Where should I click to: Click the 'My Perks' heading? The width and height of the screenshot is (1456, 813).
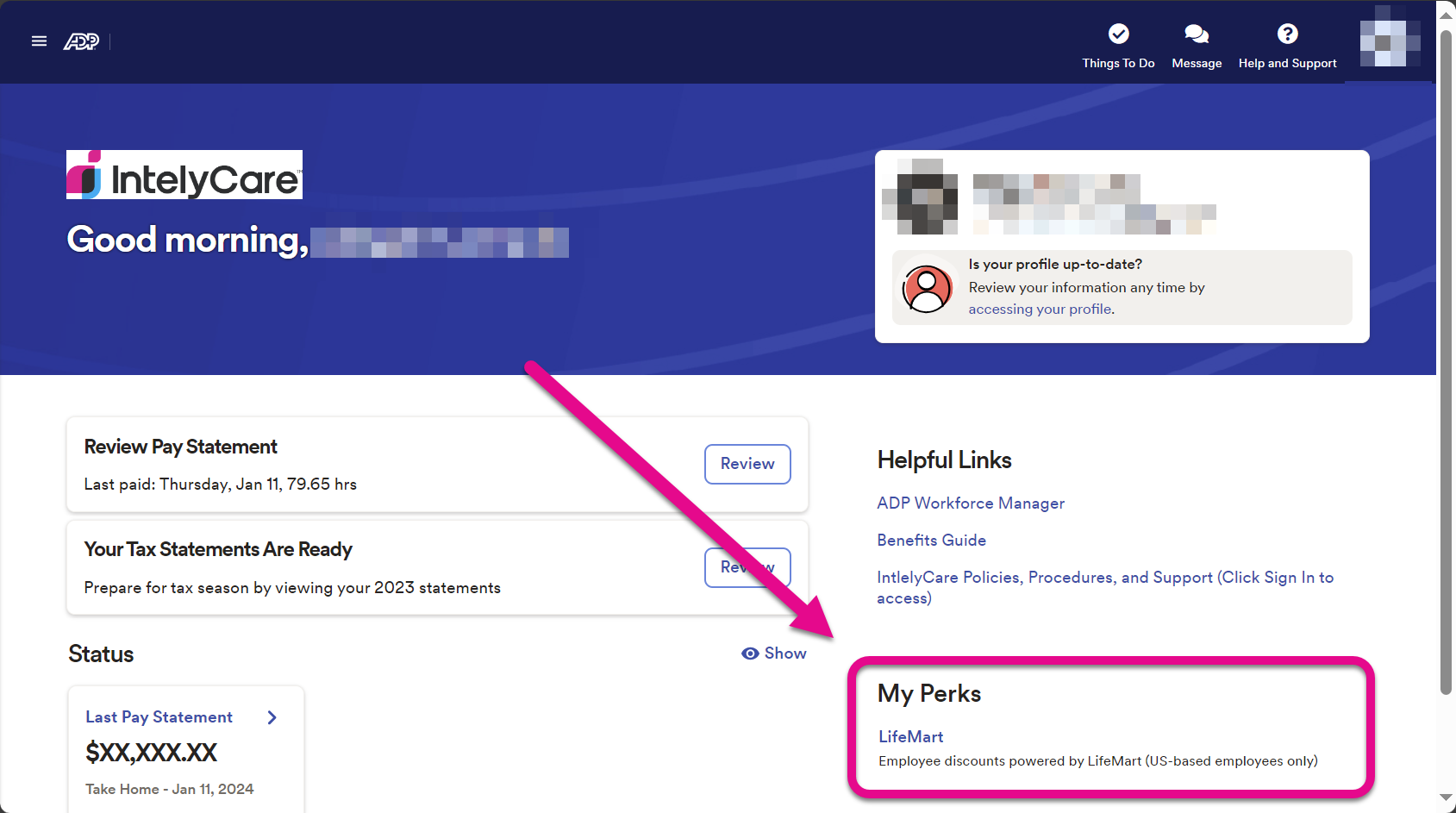pos(929,694)
